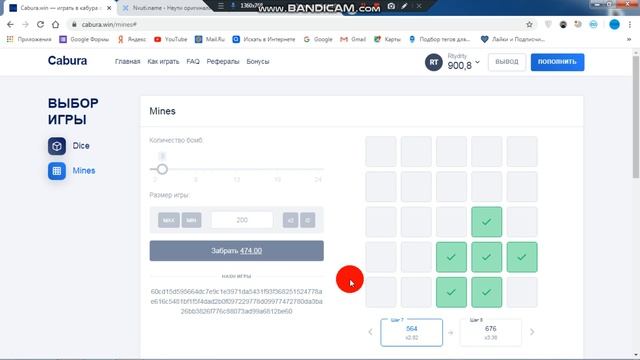Screen dimensions: 640x360
Task: Focus the bet amount field showing 200
Action: pos(242,220)
